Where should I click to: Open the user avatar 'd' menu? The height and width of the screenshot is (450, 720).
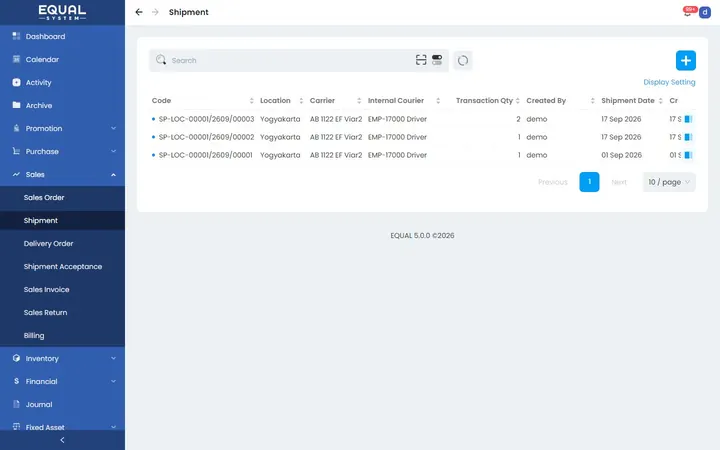[x=705, y=12]
